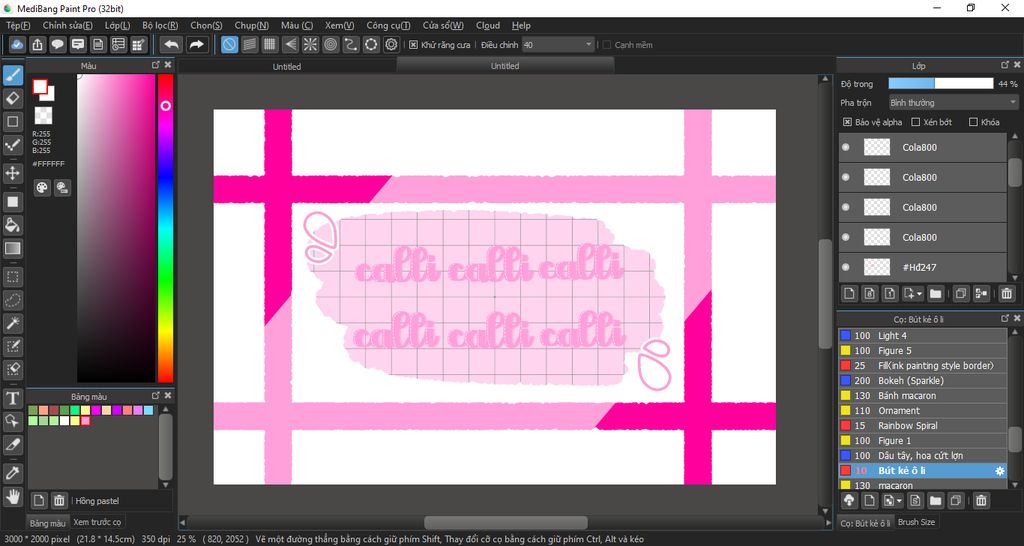Select the Rainbow Spiral brush
The height and width of the screenshot is (546, 1024).
point(923,426)
